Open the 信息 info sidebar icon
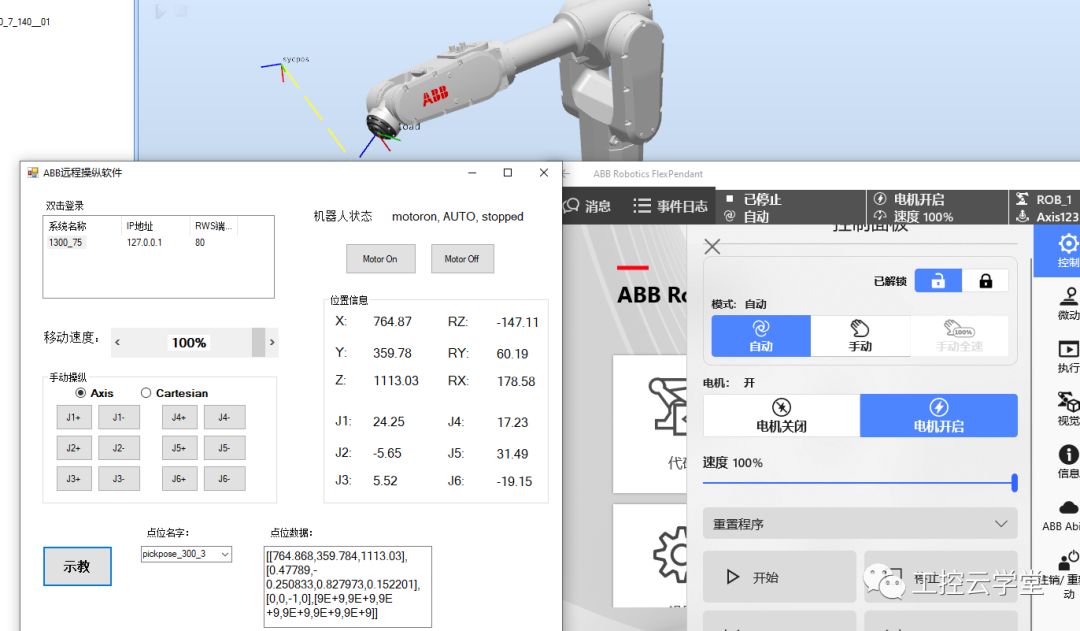Screen dimensions: 1080x631 tap(1068, 461)
